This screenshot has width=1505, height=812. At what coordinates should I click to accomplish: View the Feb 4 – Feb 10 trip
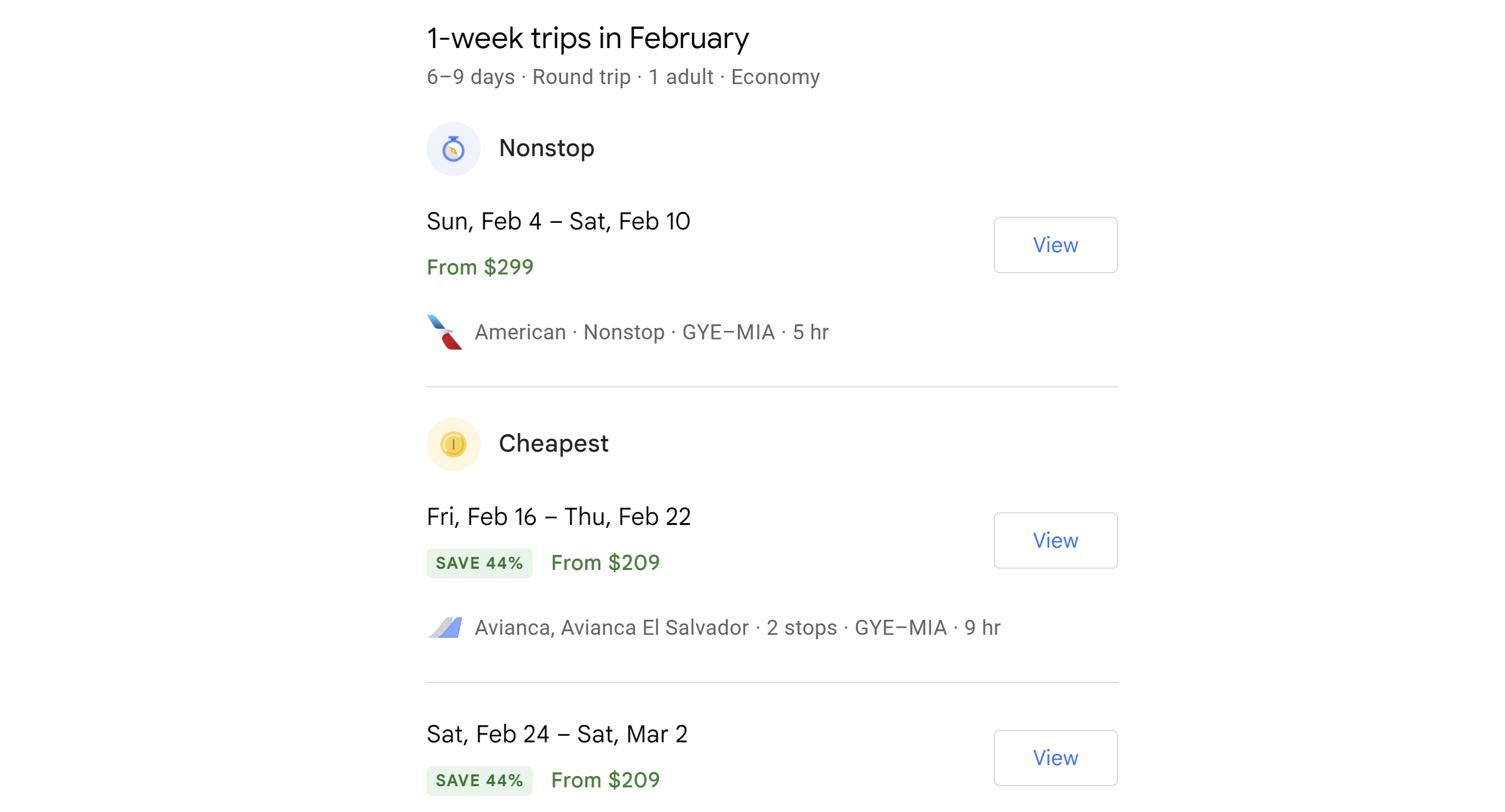[1055, 245]
